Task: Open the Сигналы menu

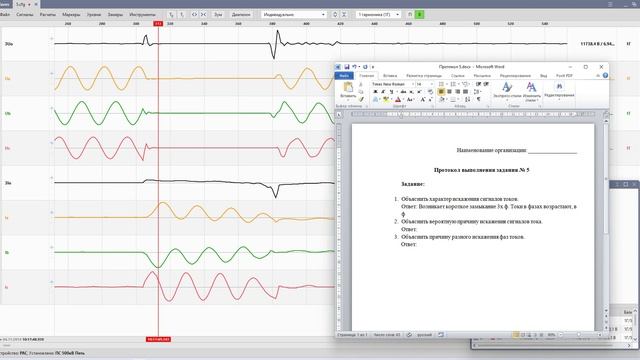Action: pyautogui.click(x=25, y=15)
